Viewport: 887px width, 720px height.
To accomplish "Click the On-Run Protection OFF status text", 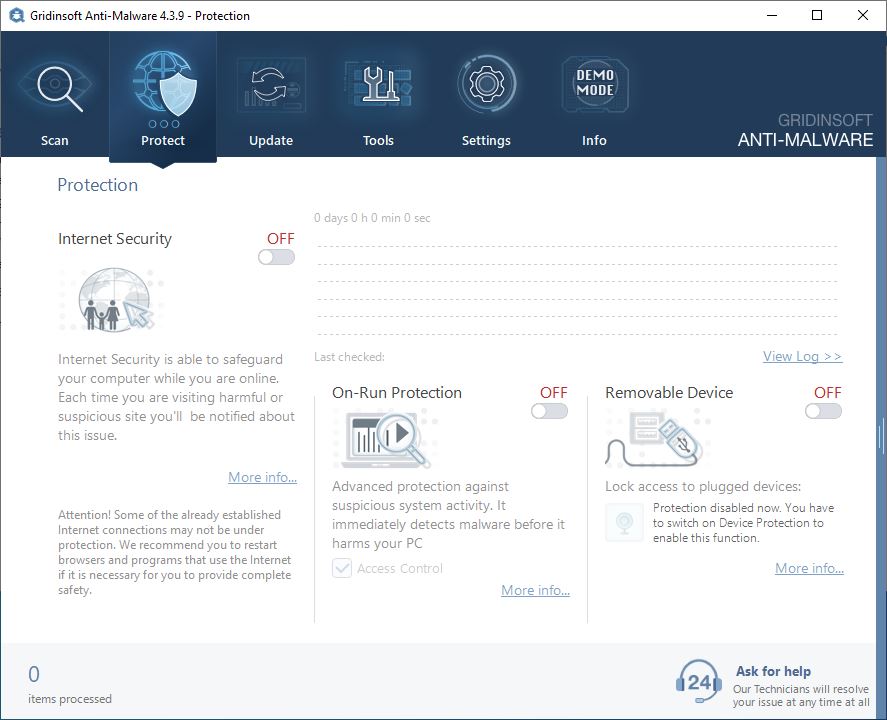I will pos(554,393).
